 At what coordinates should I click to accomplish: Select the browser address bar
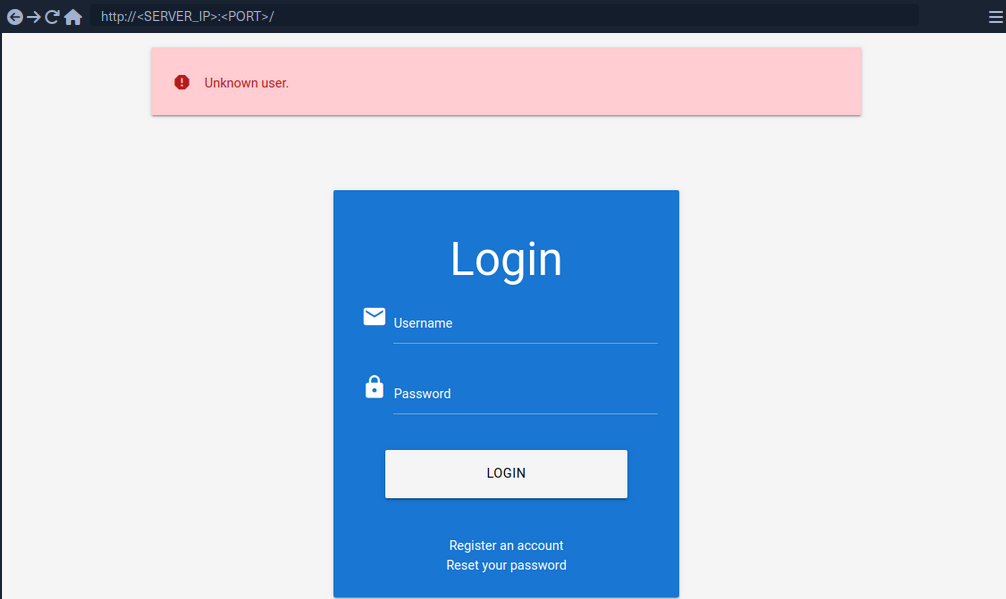(500, 16)
